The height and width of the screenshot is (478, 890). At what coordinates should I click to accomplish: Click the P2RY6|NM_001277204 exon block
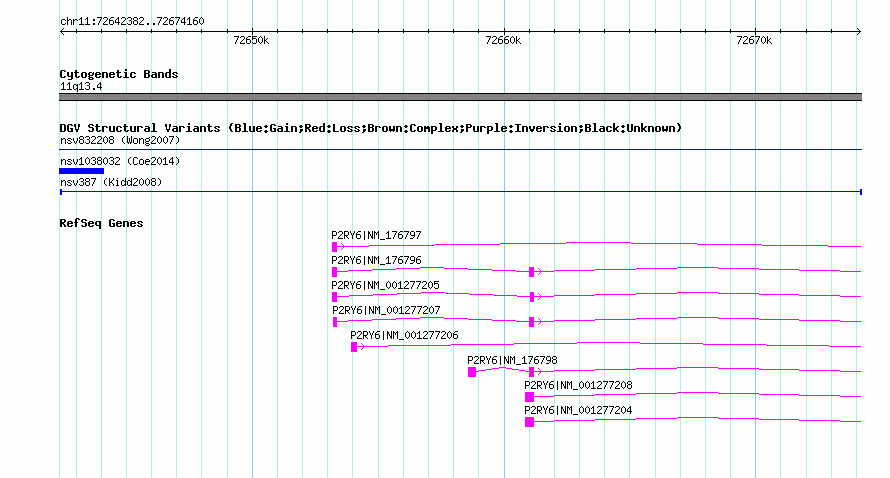[x=530, y=422]
